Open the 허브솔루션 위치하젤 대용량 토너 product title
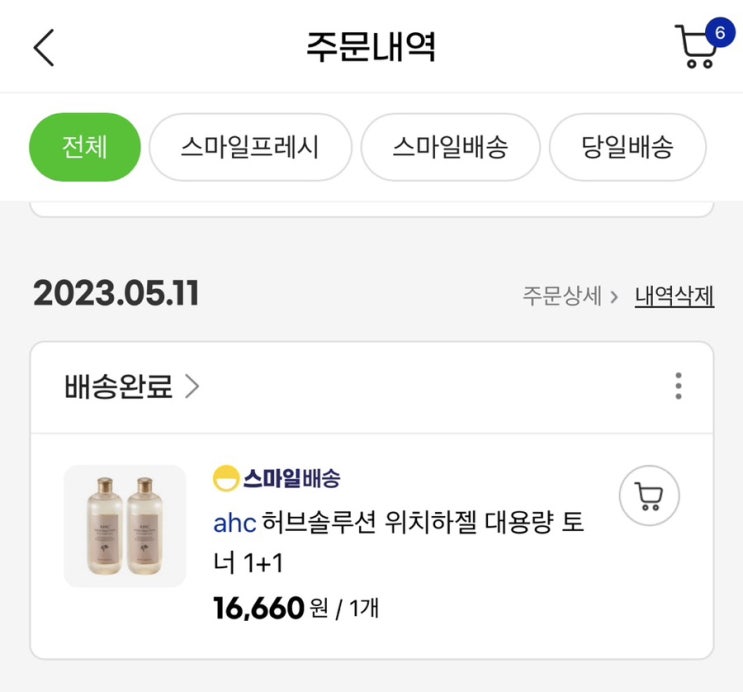The height and width of the screenshot is (692, 743). pos(399,543)
